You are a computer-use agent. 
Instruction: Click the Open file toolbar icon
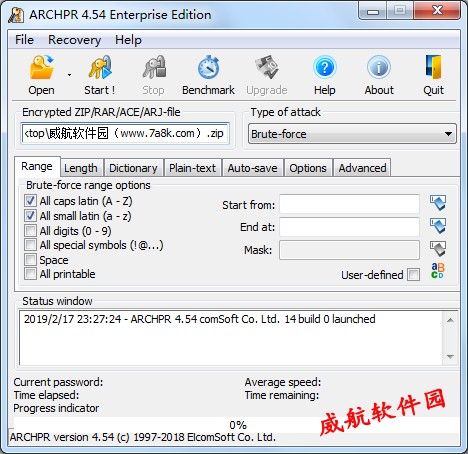pyautogui.click(x=41, y=68)
